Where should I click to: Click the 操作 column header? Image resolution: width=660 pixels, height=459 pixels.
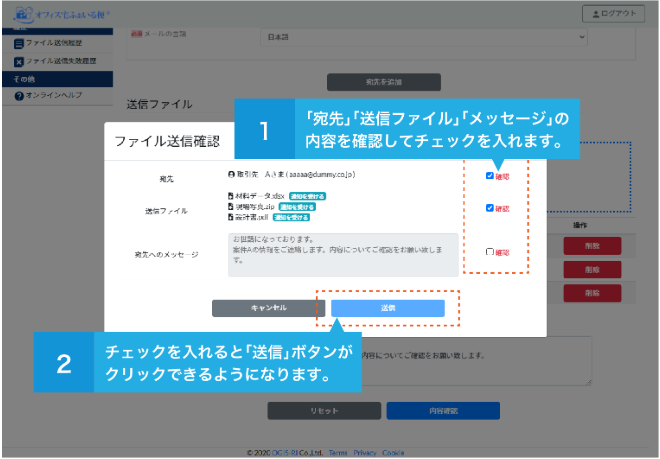580,225
